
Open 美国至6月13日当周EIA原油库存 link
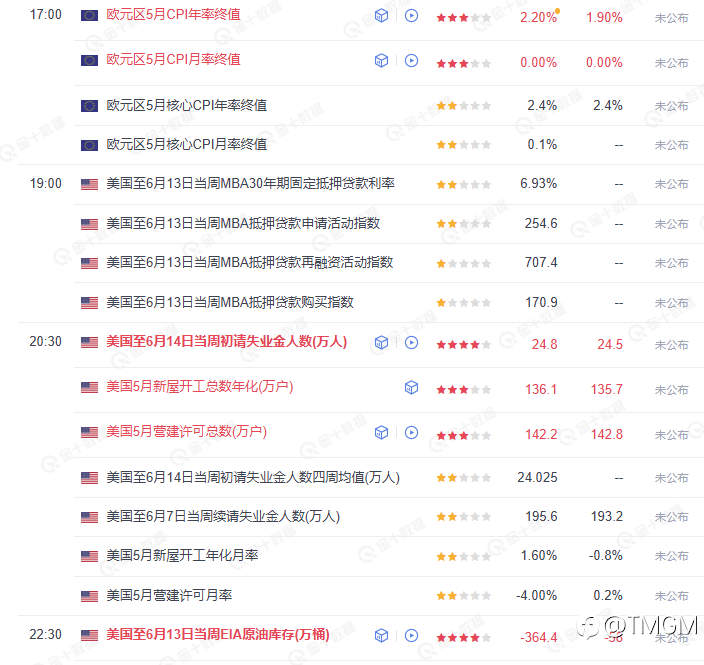(x=218, y=634)
